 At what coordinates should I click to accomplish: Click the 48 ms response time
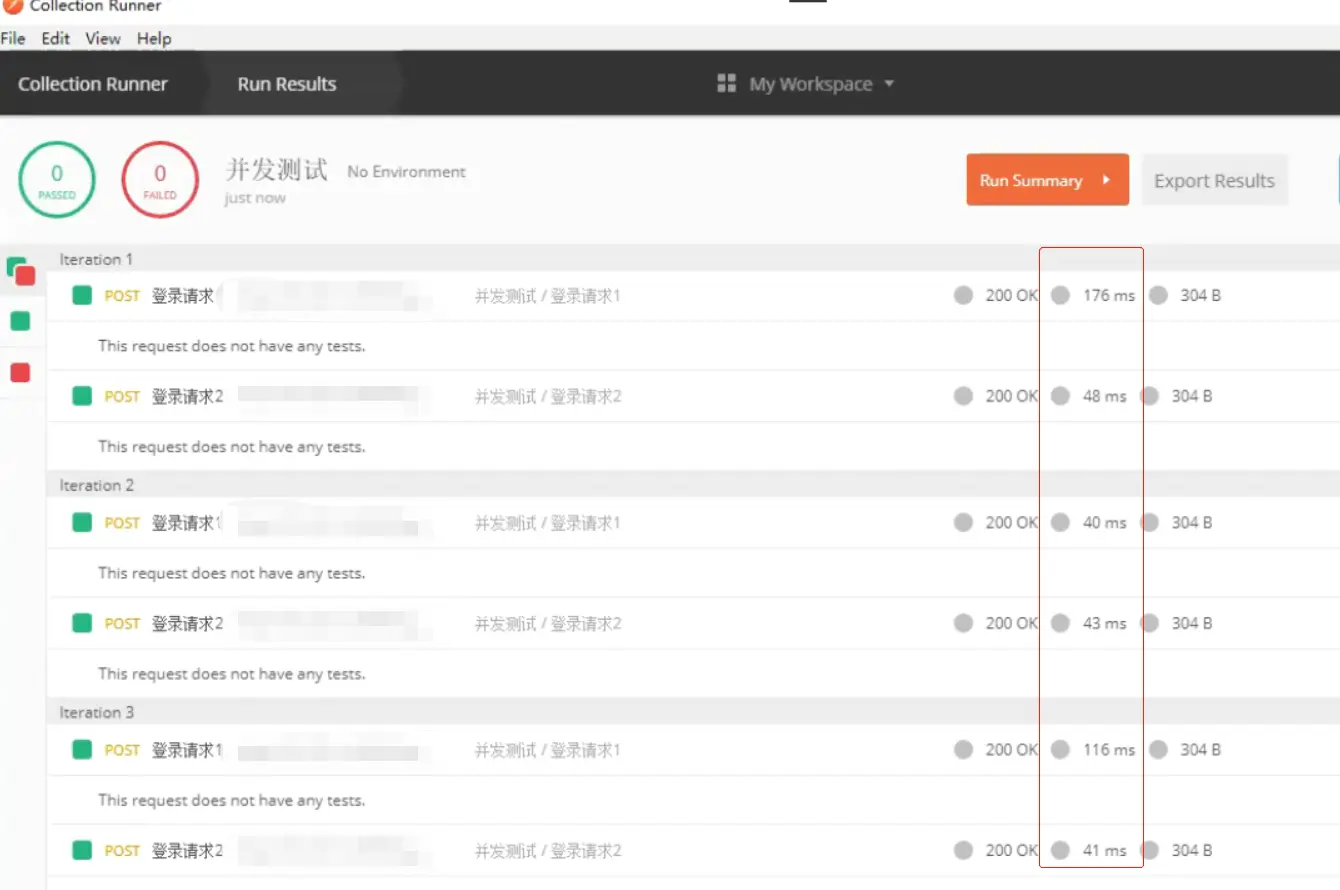(x=1104, y=396)
